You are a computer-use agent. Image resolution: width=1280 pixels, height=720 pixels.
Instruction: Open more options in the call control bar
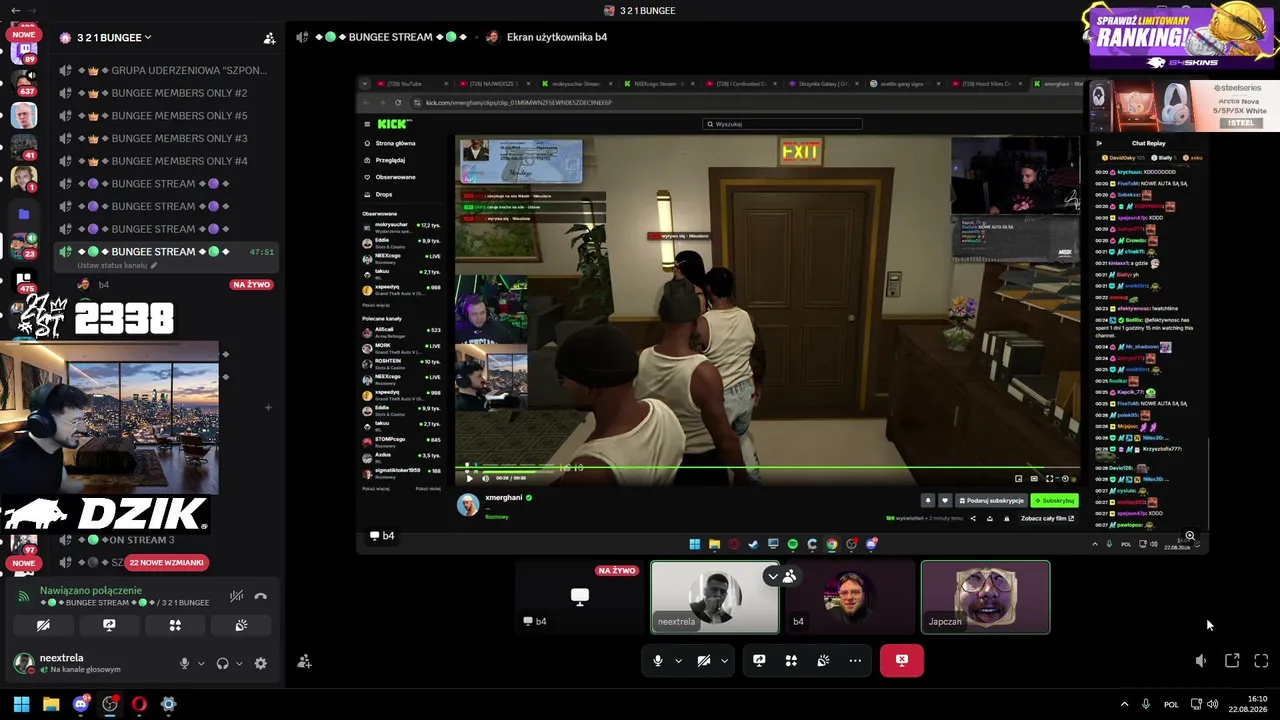pyautogui.click(x=855, y=661)
